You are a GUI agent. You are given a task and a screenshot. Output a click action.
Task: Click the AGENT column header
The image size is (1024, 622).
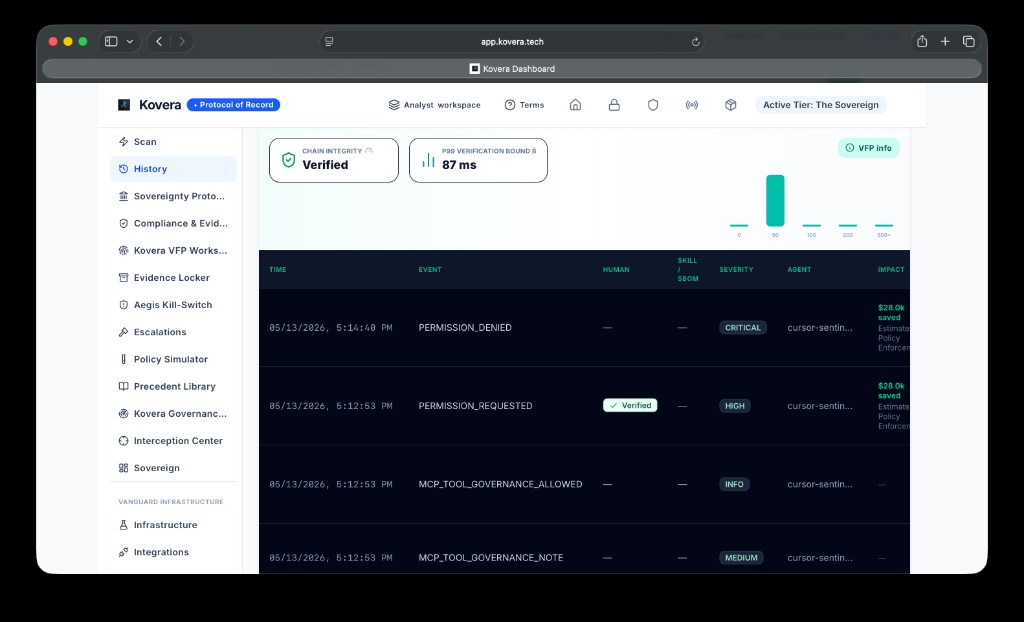coord(799,270)
